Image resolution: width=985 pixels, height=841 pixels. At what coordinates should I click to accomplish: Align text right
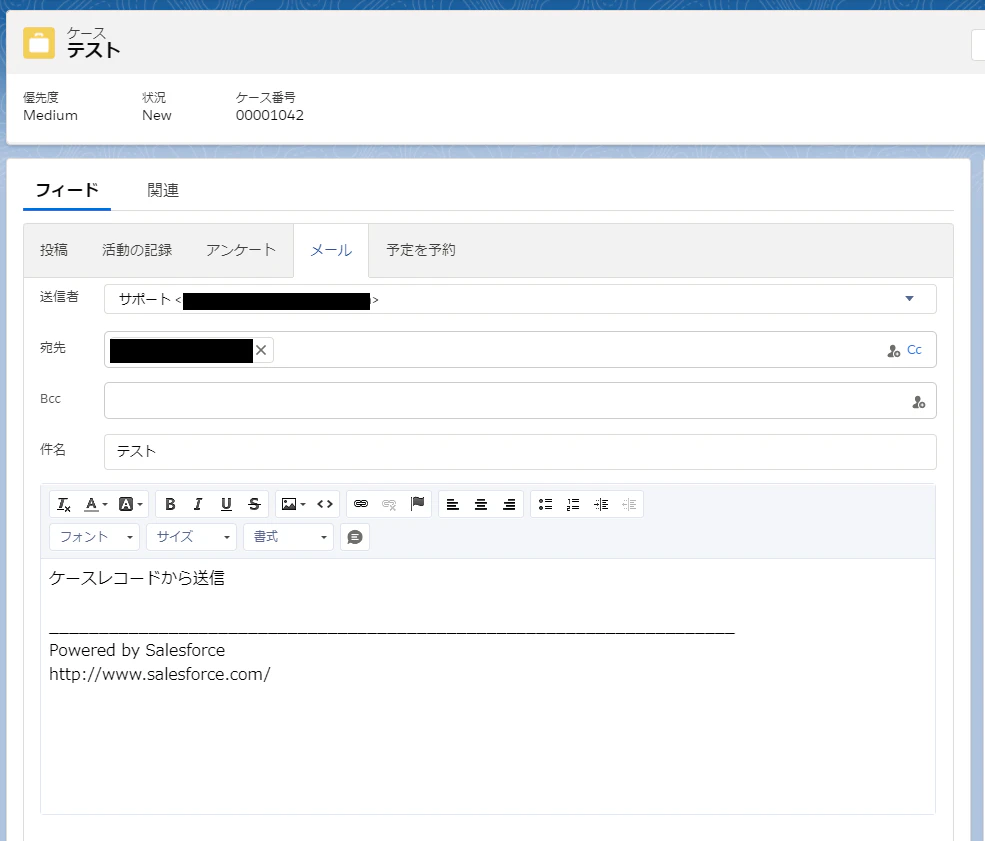pos(509,504)
